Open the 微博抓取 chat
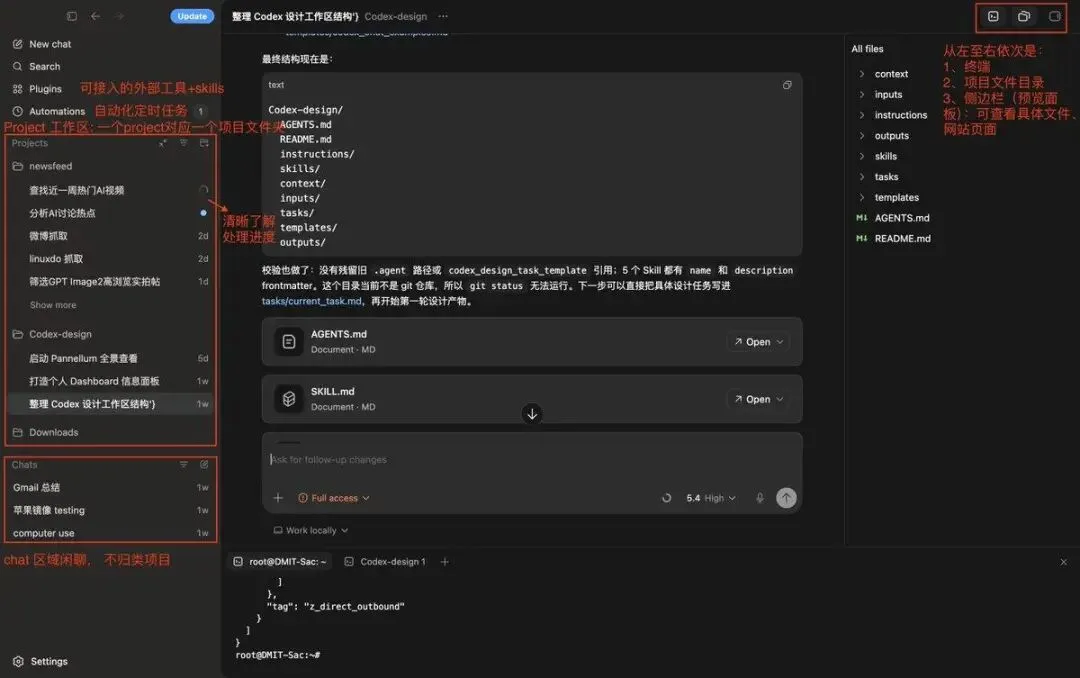 pos(110,236)
